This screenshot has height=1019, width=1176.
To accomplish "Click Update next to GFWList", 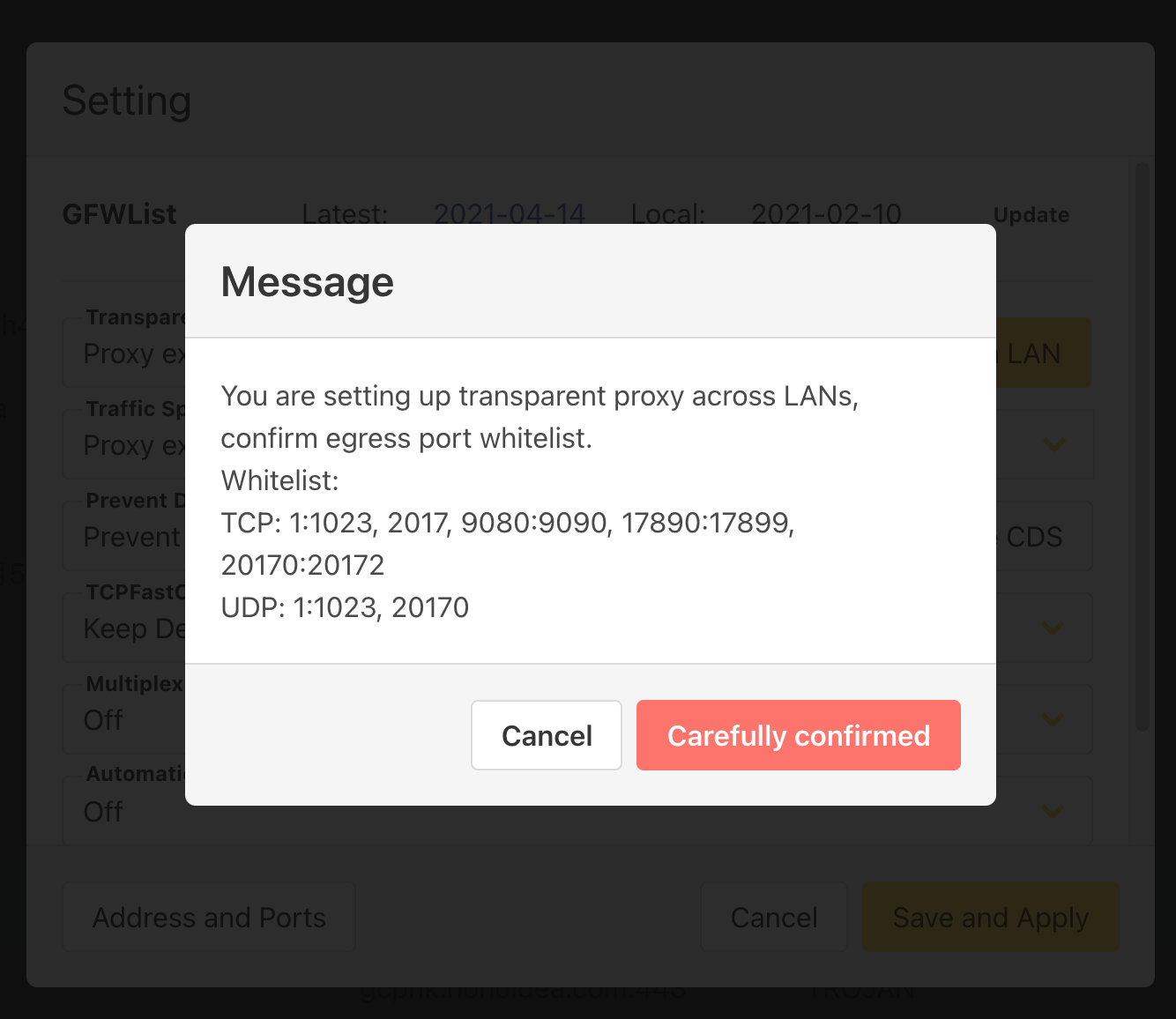I will (1031, 215).
